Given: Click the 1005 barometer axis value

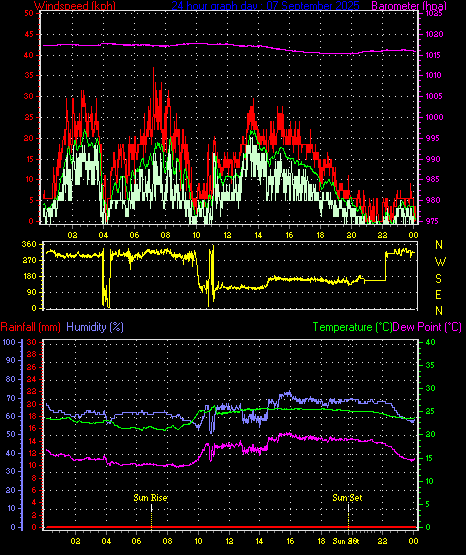Looking at the screenshot, I should click(434, 96).
